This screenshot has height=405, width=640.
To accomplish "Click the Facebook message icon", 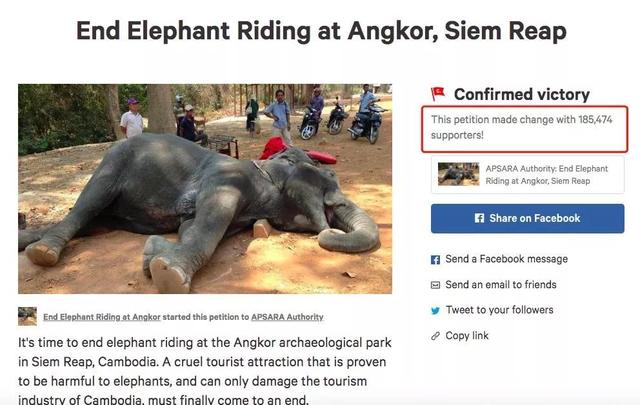I will (435, 260).
